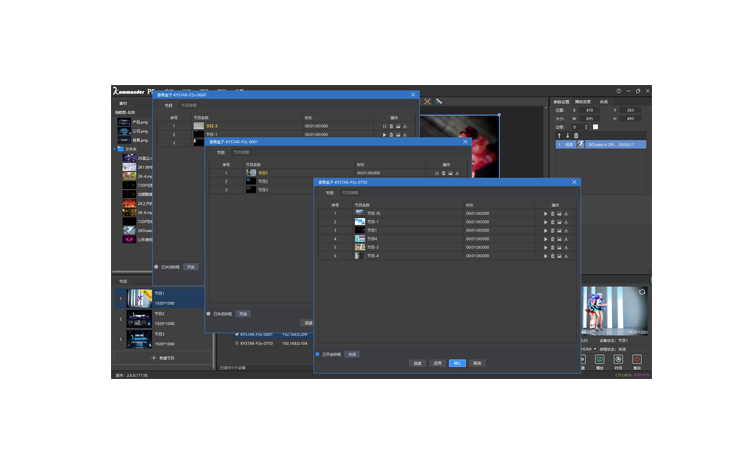
Task: Toggle the blue schedule radio in KYSTAR-P2s-0750 dialog
Action: [318, 354]
